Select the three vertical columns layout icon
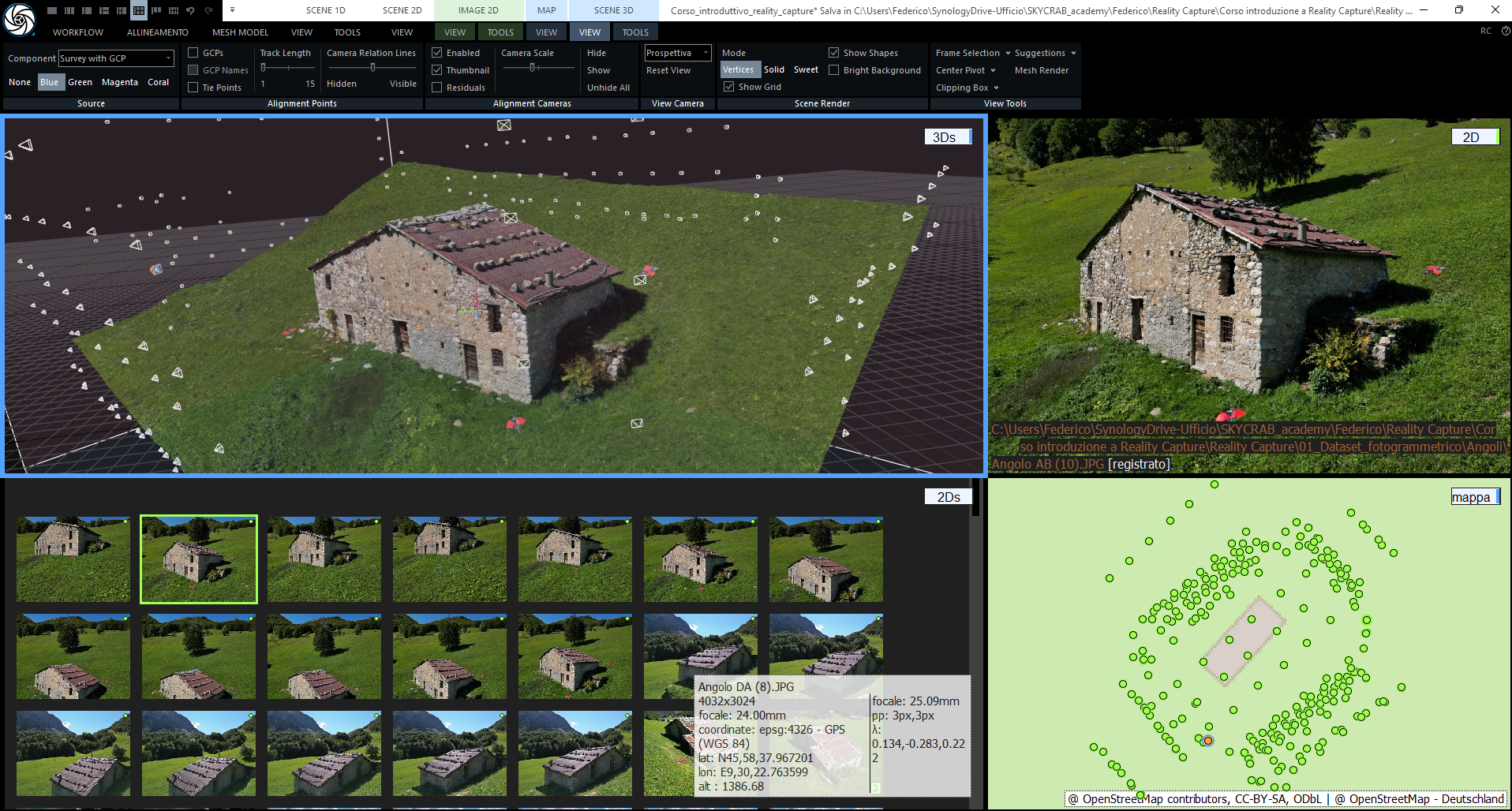 click(x=69, y=10)
